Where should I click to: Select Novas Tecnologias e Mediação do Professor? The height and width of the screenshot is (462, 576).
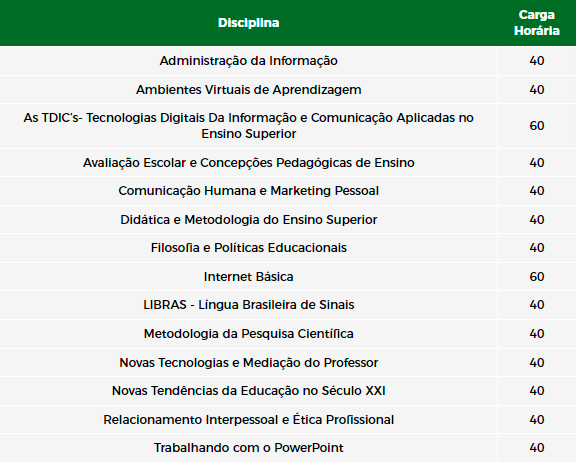tap(249, 363)
